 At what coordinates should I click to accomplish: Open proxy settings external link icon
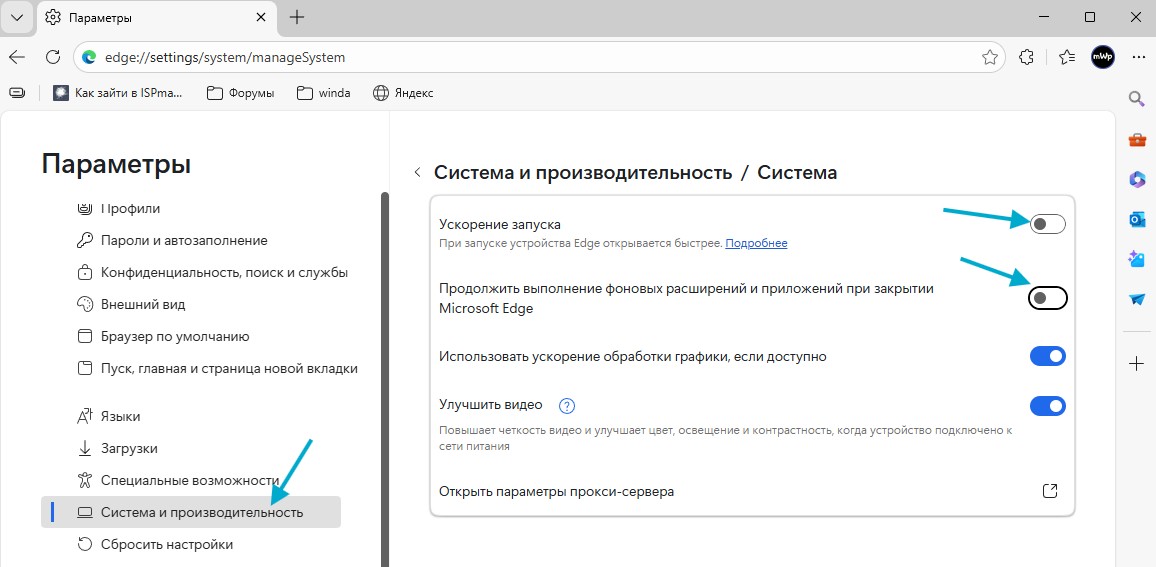(1051, 491)
